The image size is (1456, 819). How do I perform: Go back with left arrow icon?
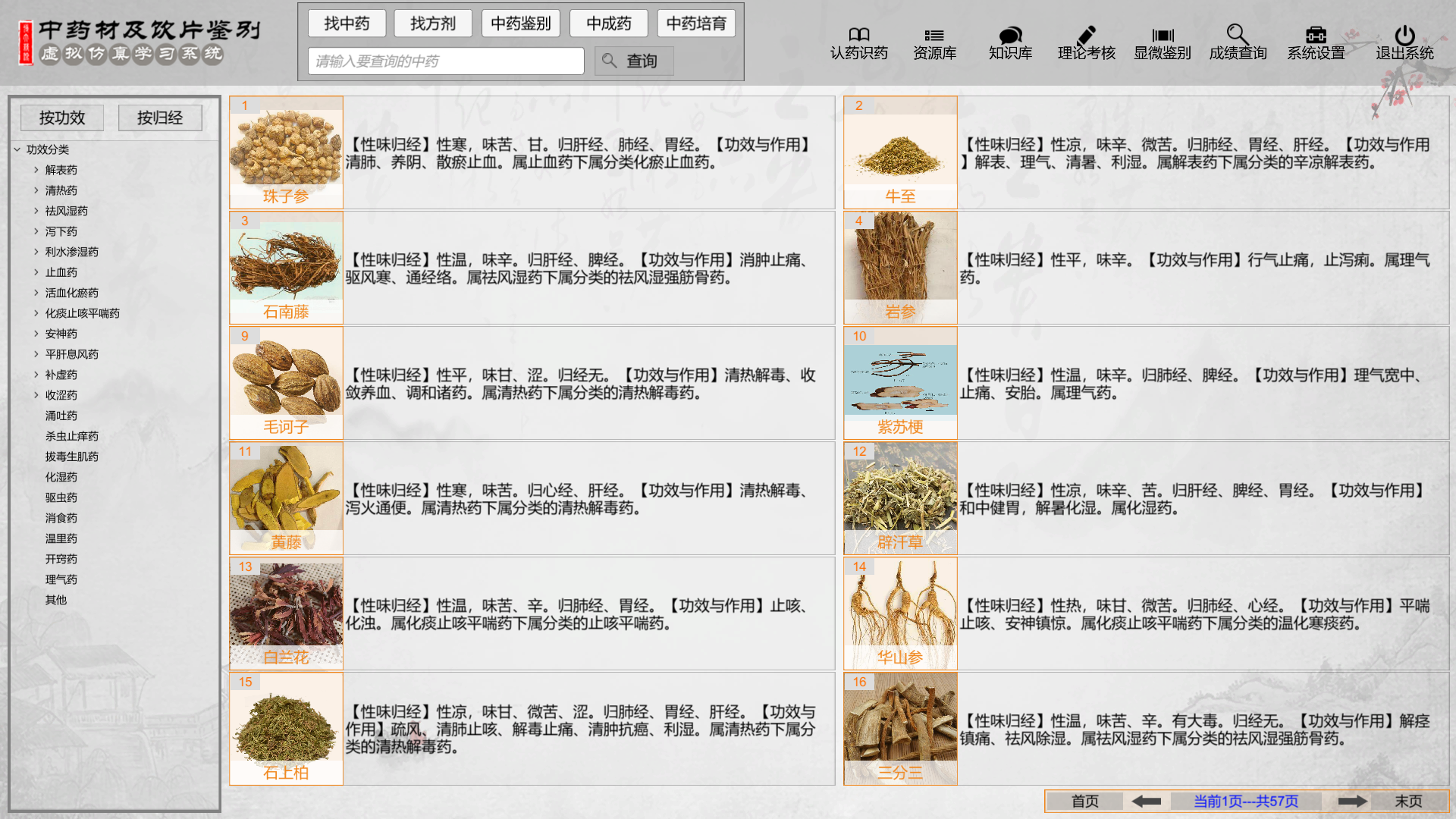[x=1147, y=801]
